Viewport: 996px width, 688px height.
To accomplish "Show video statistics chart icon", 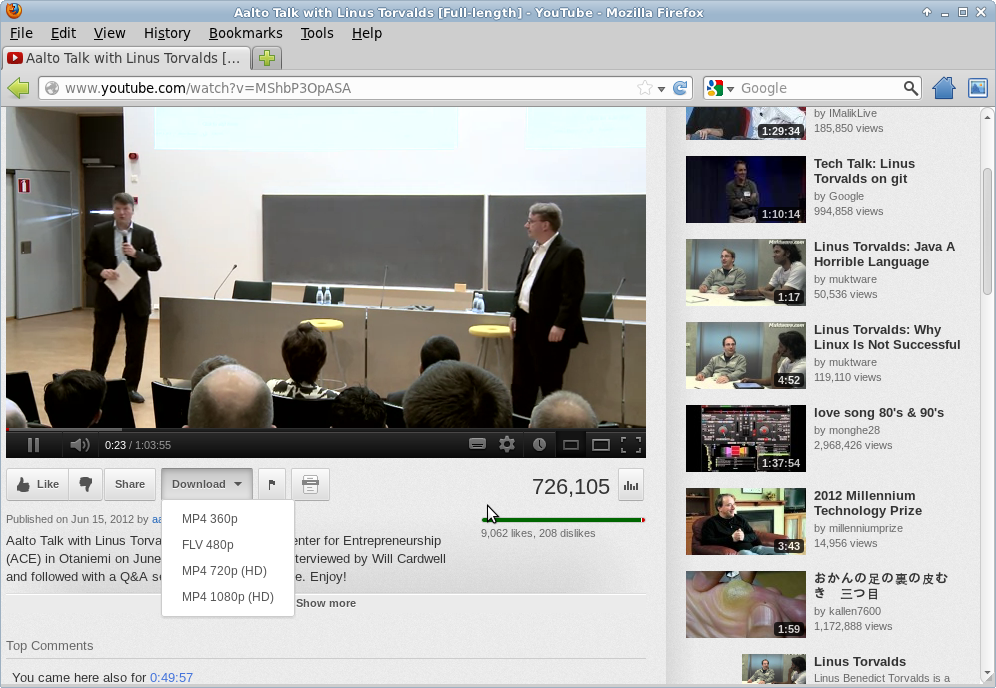I will pos(631,485).
